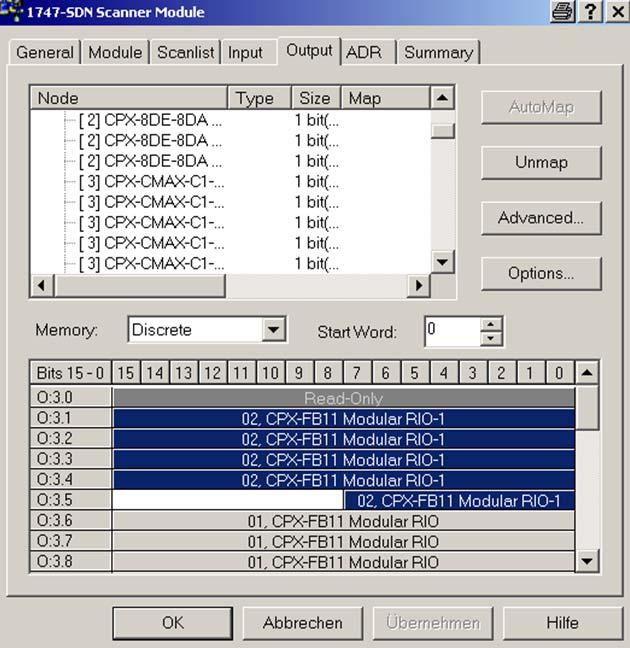Click the bit 0 column header

pos(559,373)
